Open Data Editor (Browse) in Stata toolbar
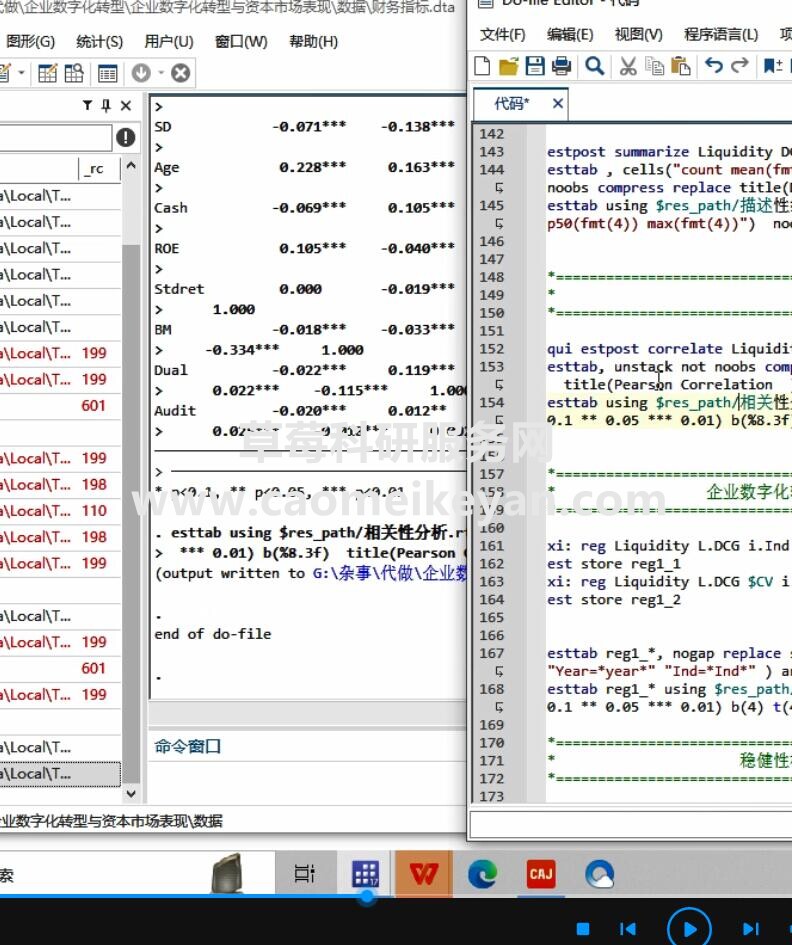The image size is (792, 945). 74,73
